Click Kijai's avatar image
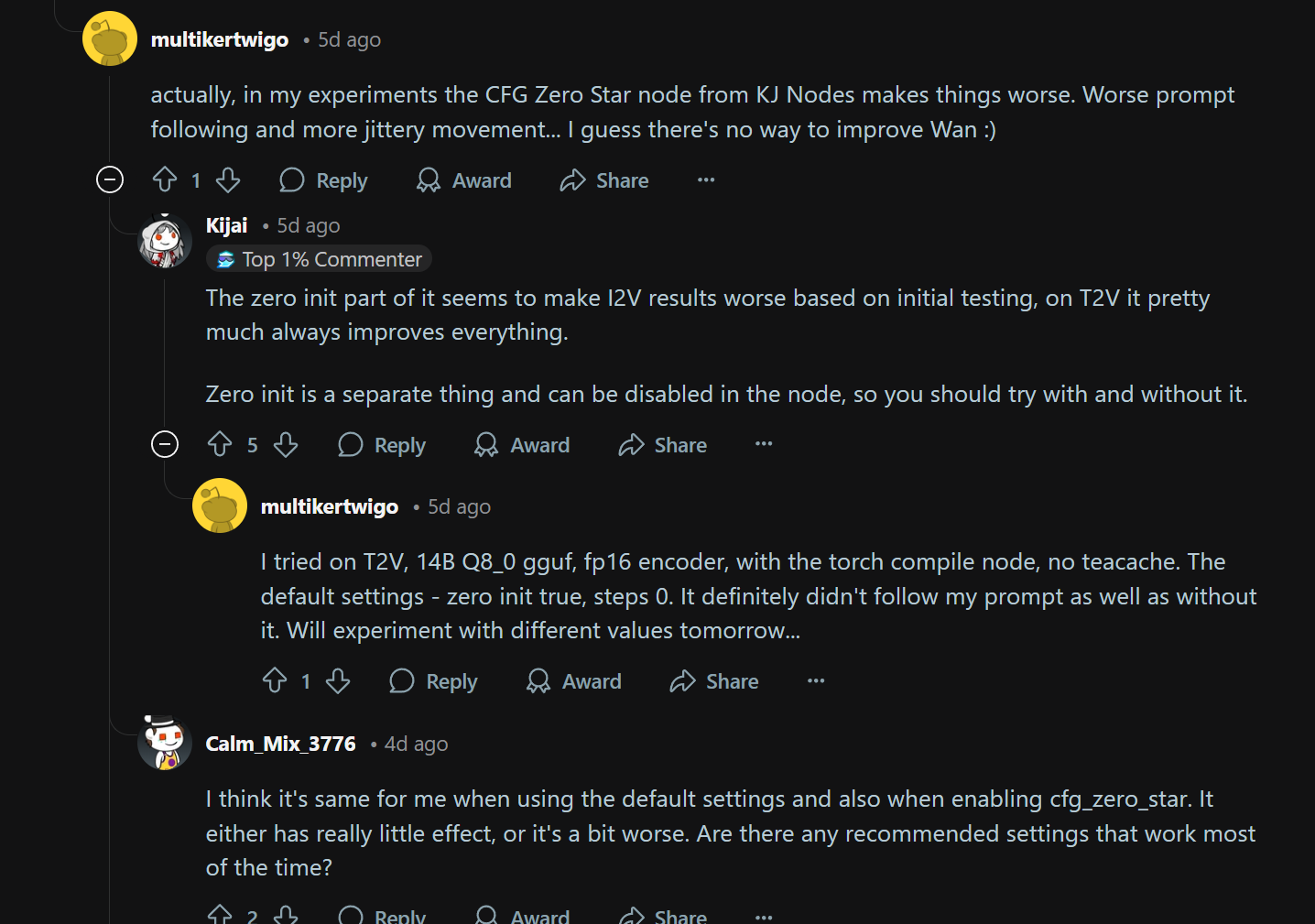The width and height of the screenshot is (1315, 924). (x=165, y=241)
